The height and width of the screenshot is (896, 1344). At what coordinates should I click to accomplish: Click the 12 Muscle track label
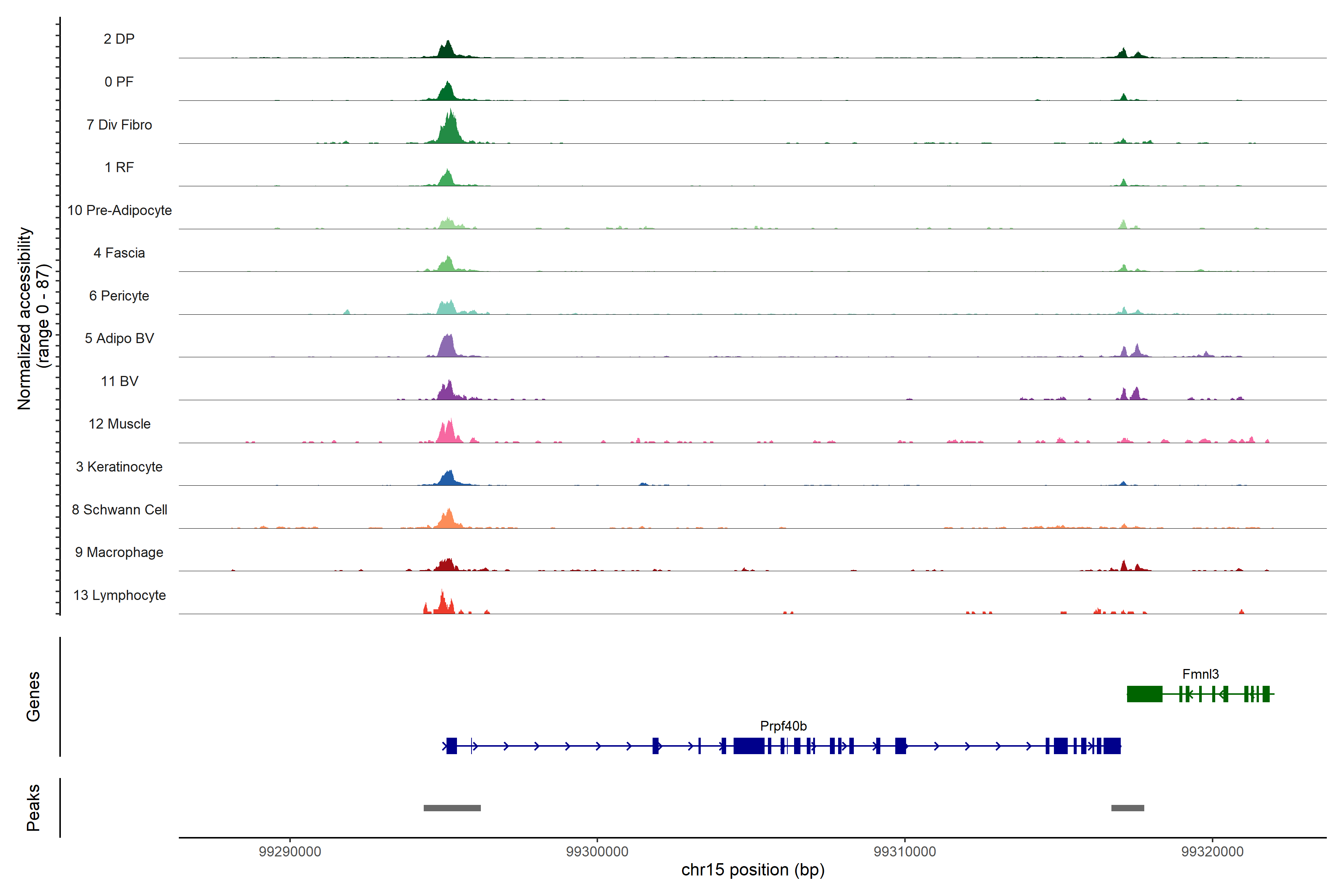(119, 424)
